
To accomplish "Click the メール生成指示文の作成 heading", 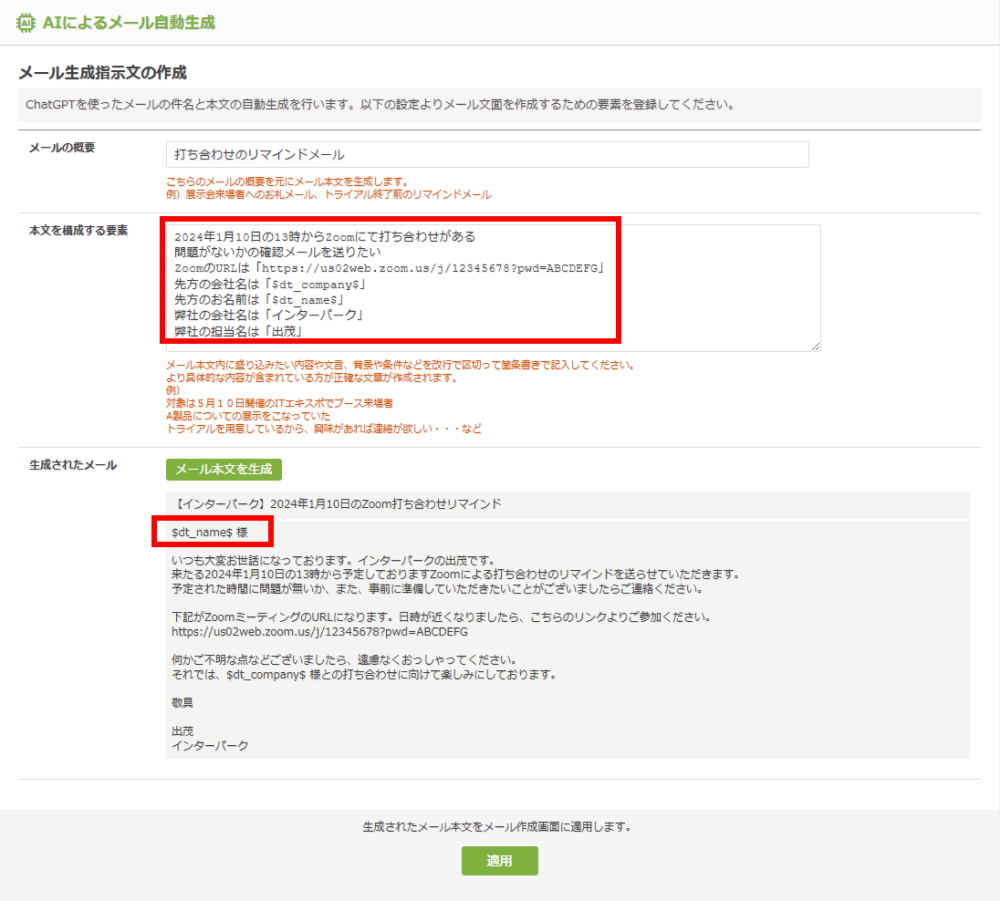I will (103, 73).
